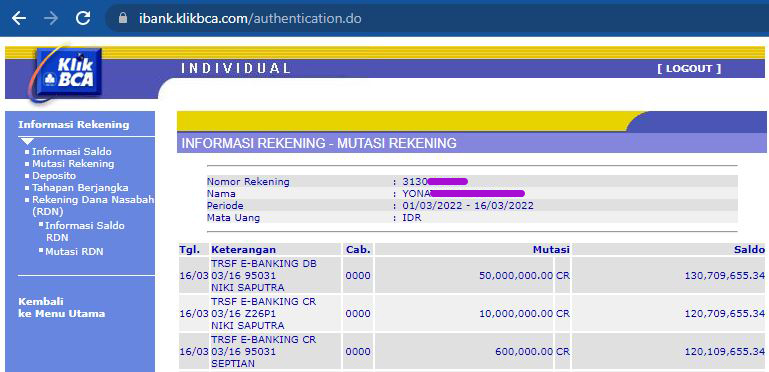Click the 50,000,000.00 mutasi amount
This screenshot has width=769, height=372.
(516, 275)
